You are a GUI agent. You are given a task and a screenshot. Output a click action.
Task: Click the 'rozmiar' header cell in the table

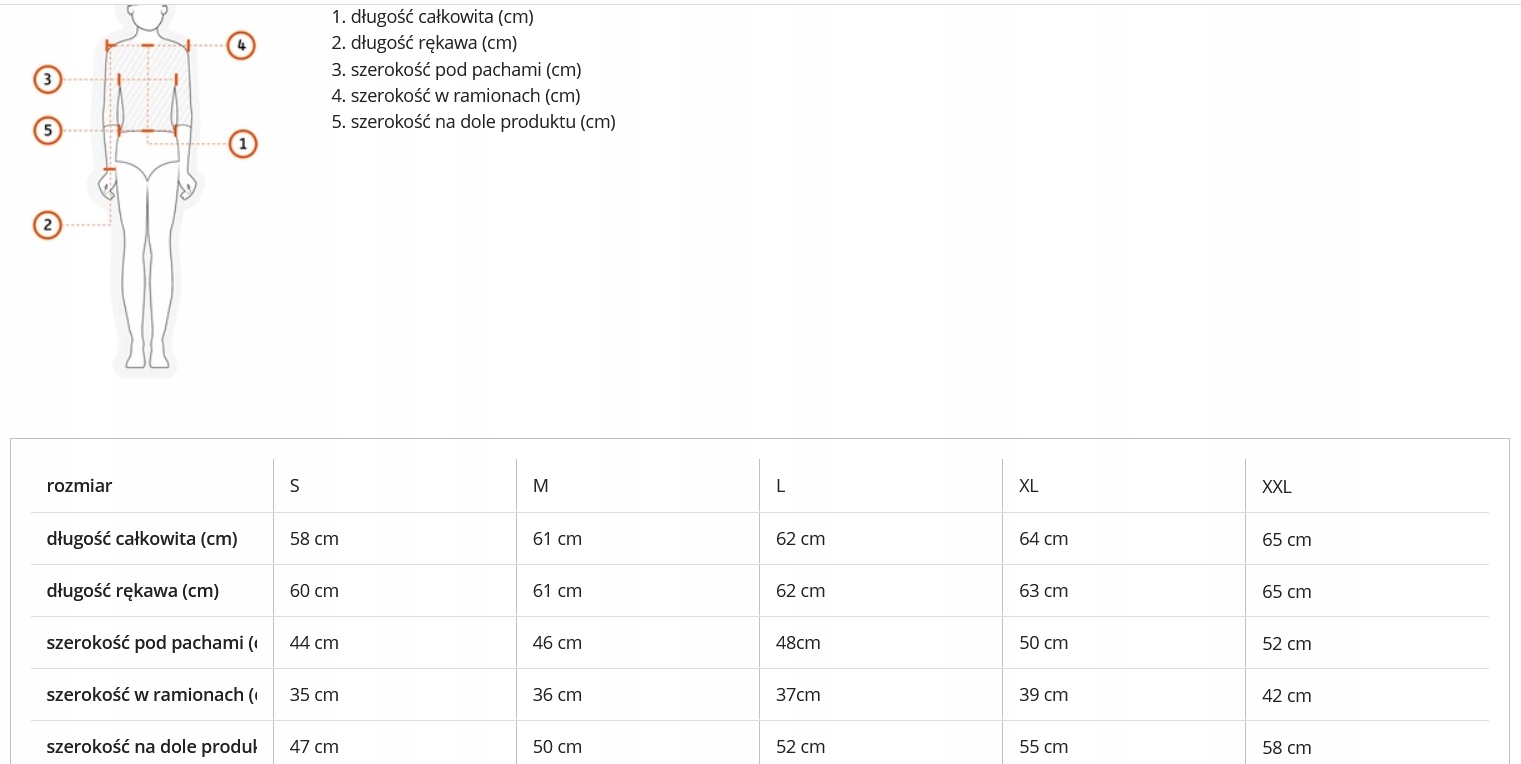80,486
